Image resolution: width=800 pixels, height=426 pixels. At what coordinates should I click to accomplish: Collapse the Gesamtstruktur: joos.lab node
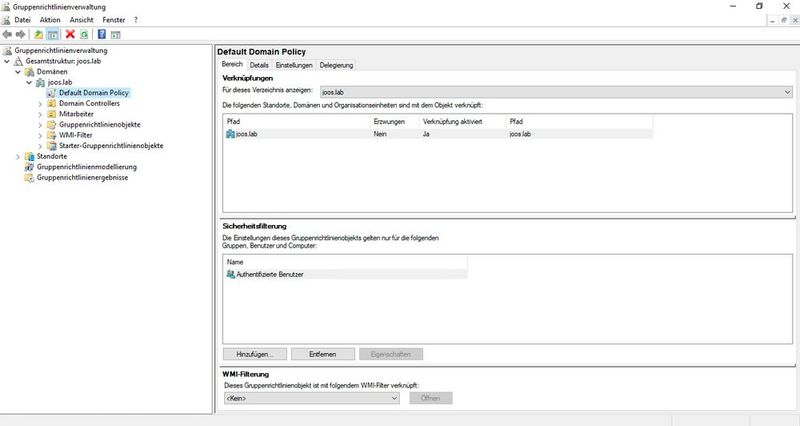pos(7,61)
